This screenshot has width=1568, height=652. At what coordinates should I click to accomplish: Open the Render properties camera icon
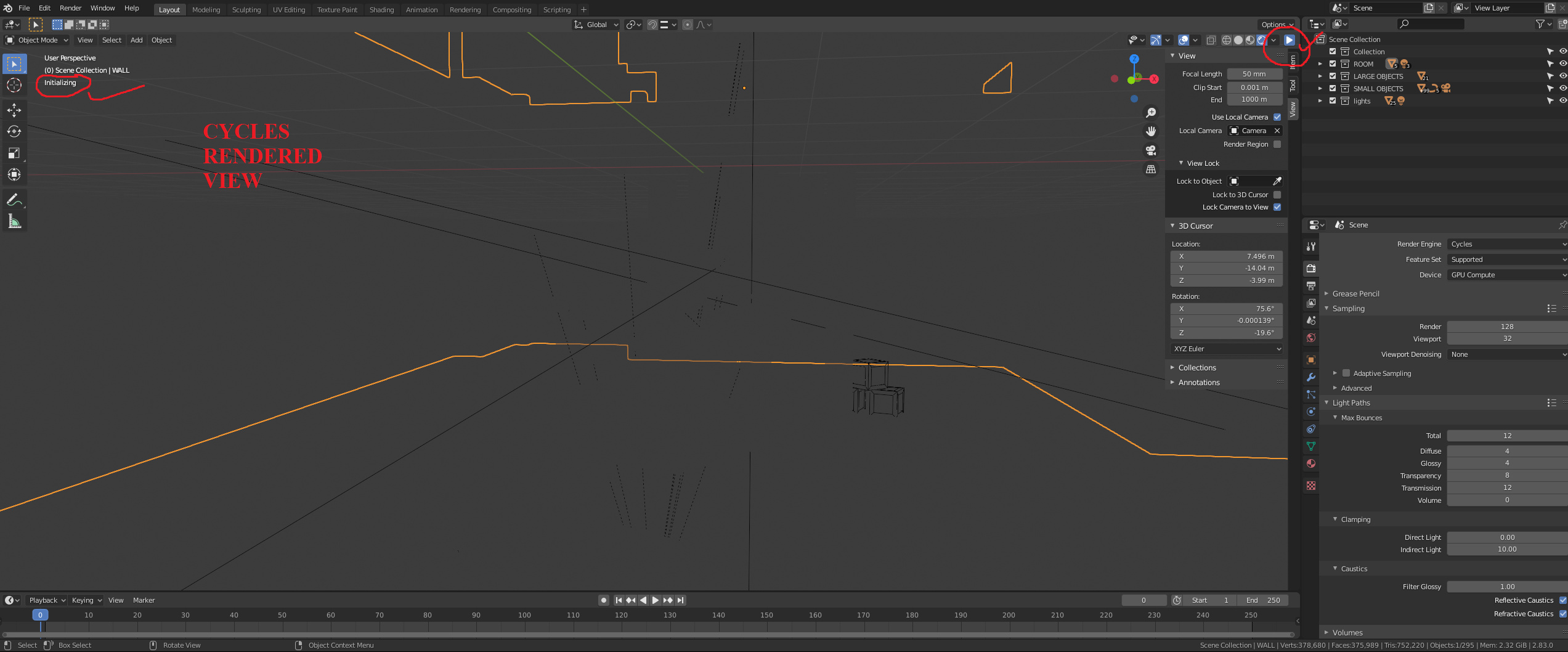pyautogui.click(x=1310, y=267)
